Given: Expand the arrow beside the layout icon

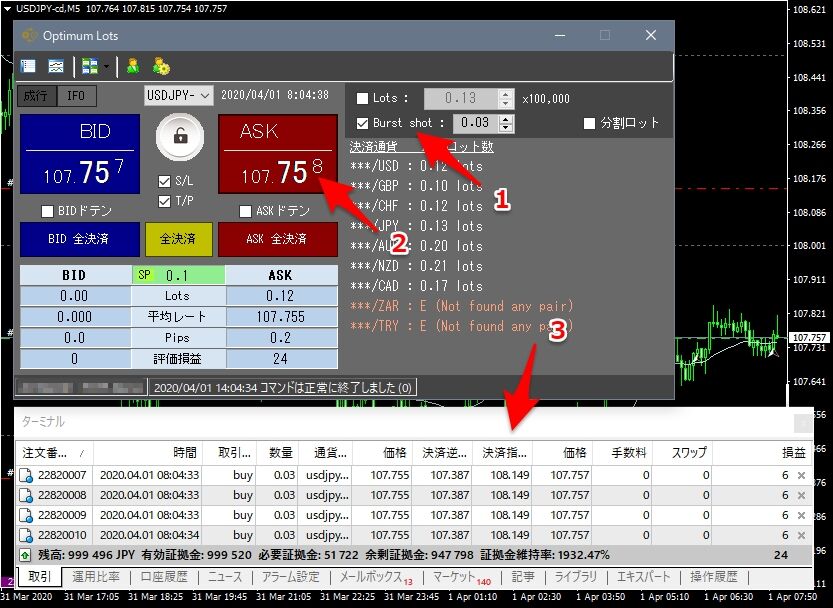Looking at the screenshot, I should tap(106, 66).
